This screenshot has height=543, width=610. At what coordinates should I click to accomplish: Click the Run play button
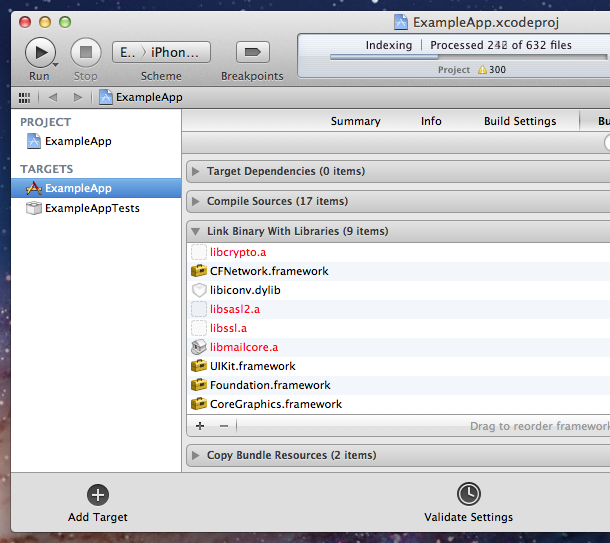click(40, 52)
